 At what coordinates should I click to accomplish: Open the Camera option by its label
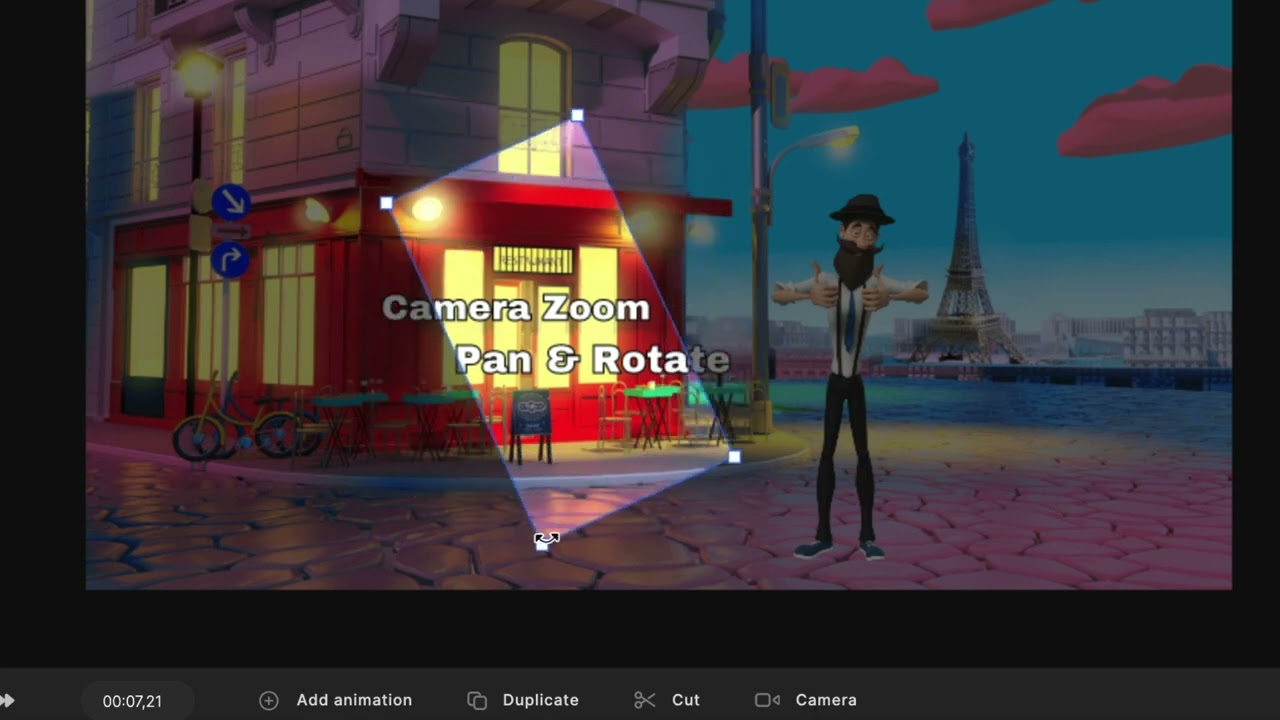coord(826,700)
